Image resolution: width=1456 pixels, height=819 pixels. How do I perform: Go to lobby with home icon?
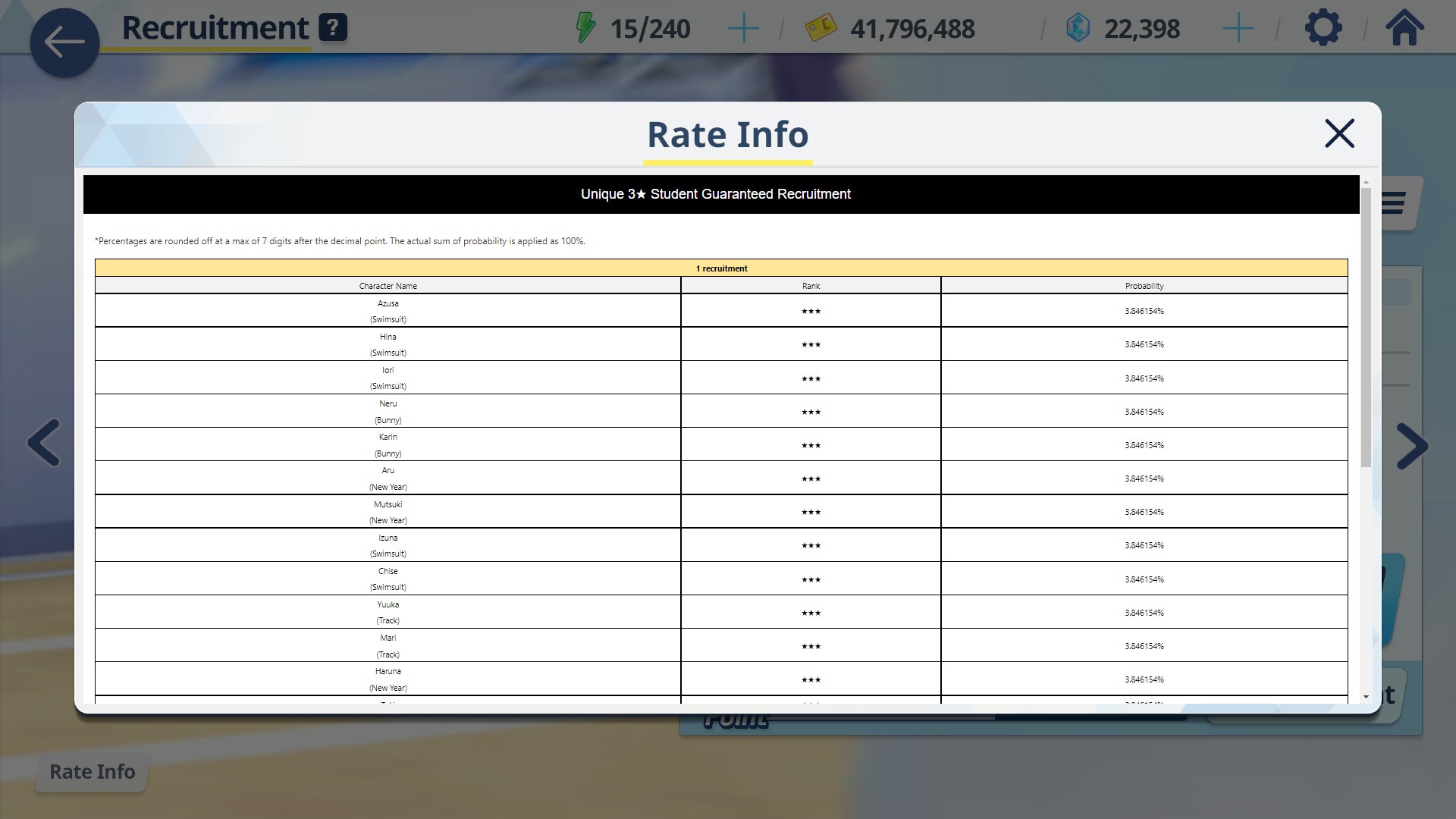click(1404, 28)
